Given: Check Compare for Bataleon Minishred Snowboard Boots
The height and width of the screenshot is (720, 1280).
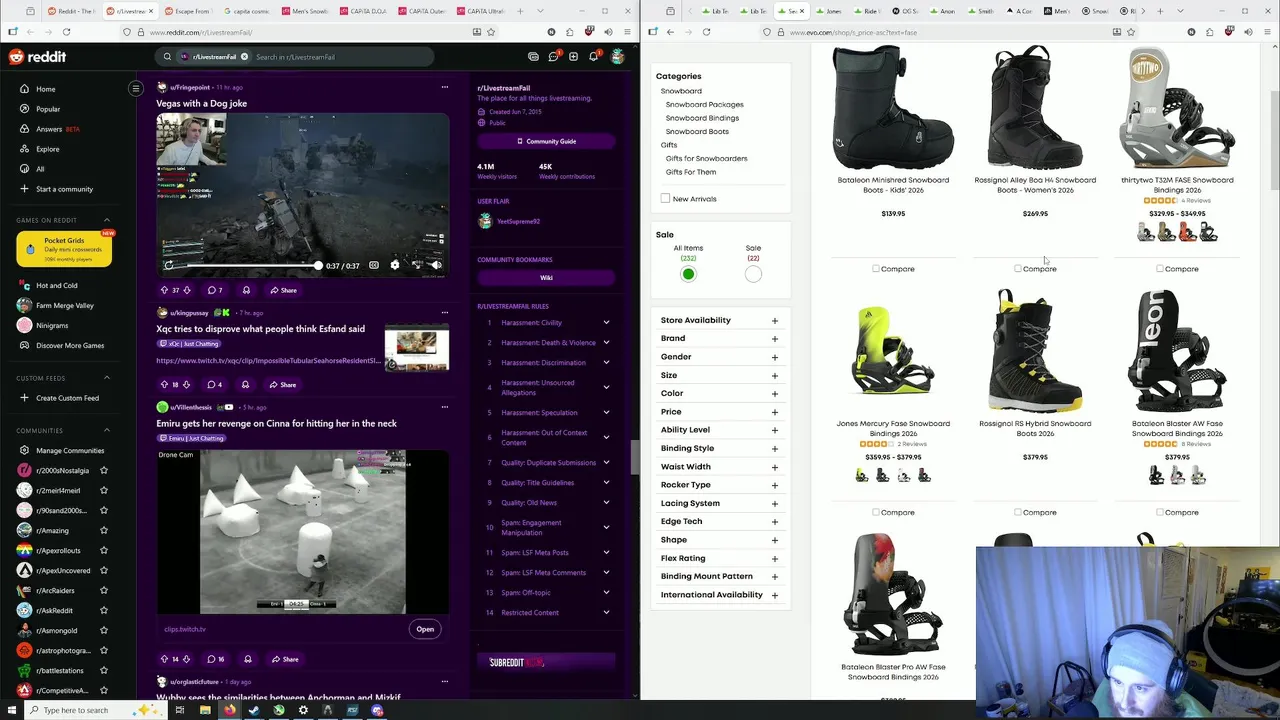Looking at the screenshot, I should [x=876, y=269].
